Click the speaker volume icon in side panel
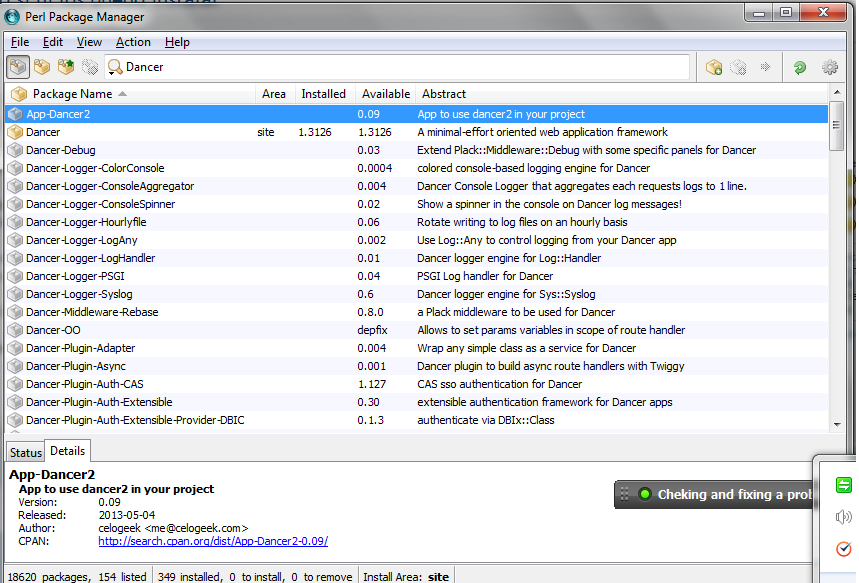Image resolution: width=859 pixels, height=583 pixels. point(844,517)
